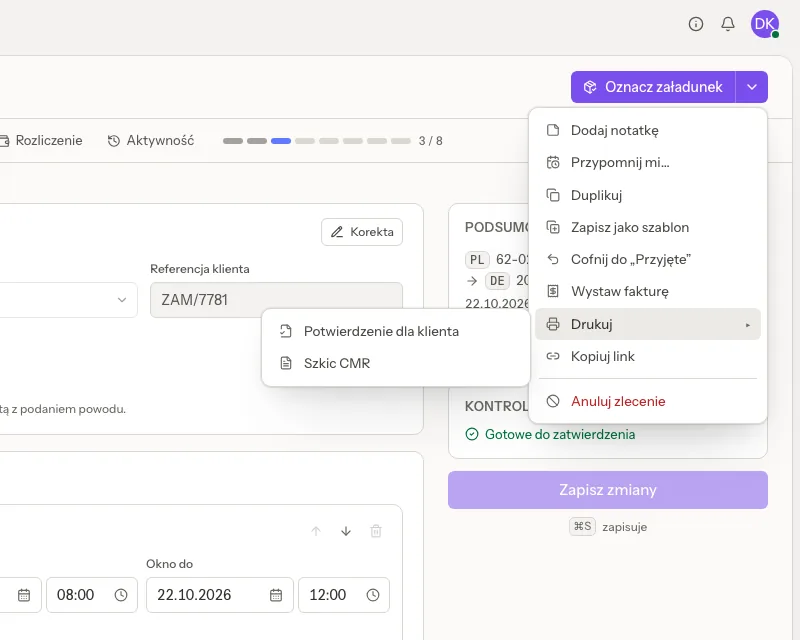Click the blue current step in the progress bar
This screenshot has width=800, height=640.
click(x=281, y=141)
